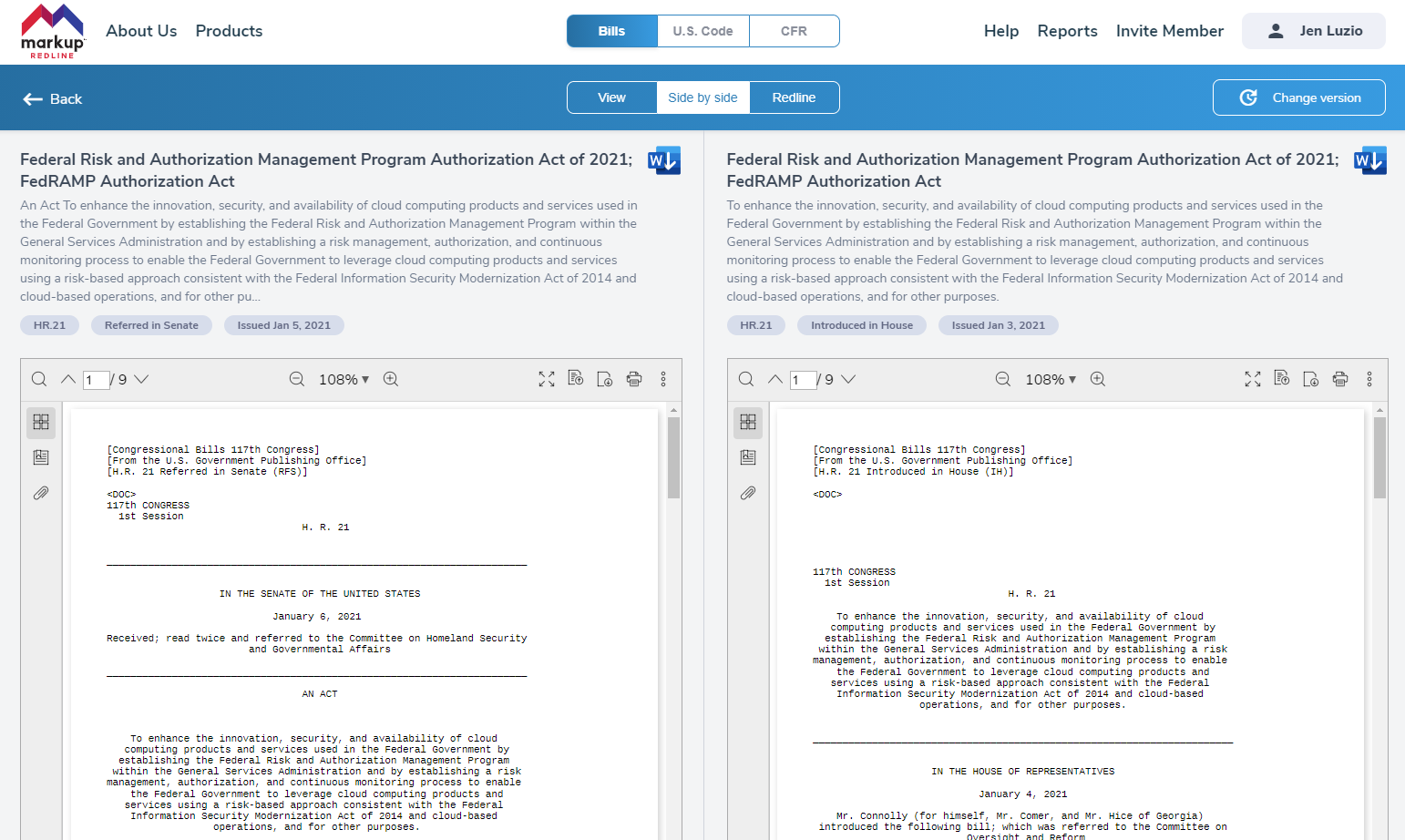1405x840 pixels.
Task: Open bookmarks panel in left viewer
Action: pyautogui.click(x=41, y=457)
